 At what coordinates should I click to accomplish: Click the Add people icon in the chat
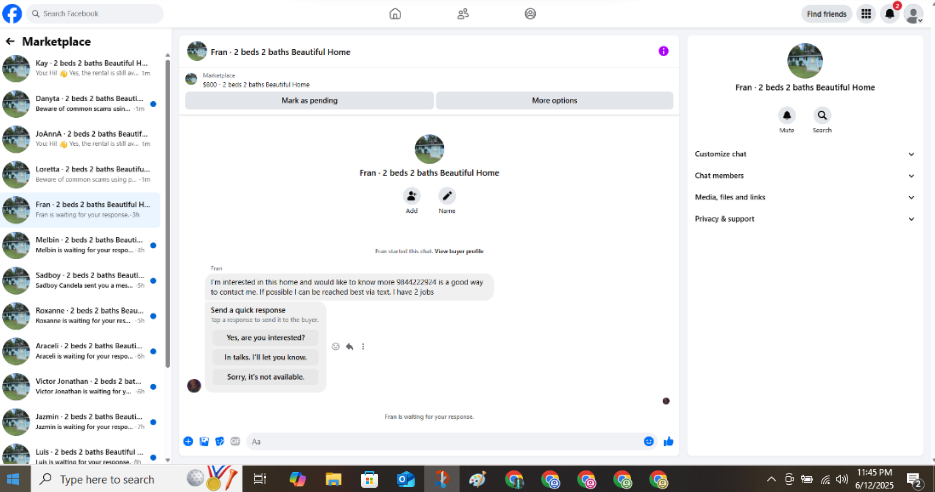pyautogui.click(x=411, y=196)
